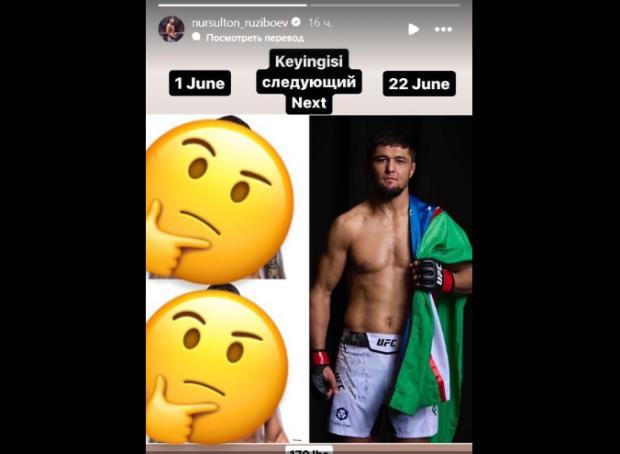
Task: Open the three-dots more options menu
Action: coord(443,29)
